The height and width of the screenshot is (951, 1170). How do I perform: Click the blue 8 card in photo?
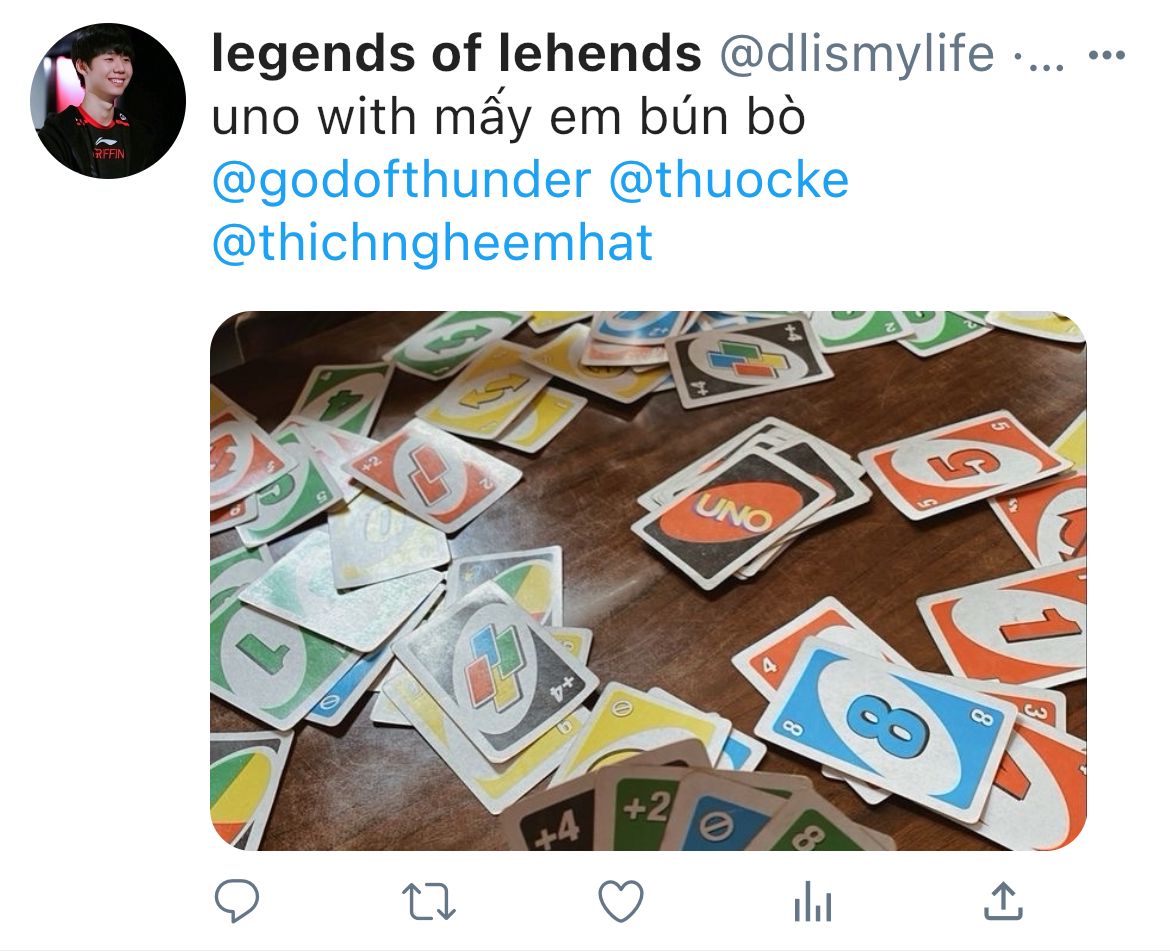886,729
